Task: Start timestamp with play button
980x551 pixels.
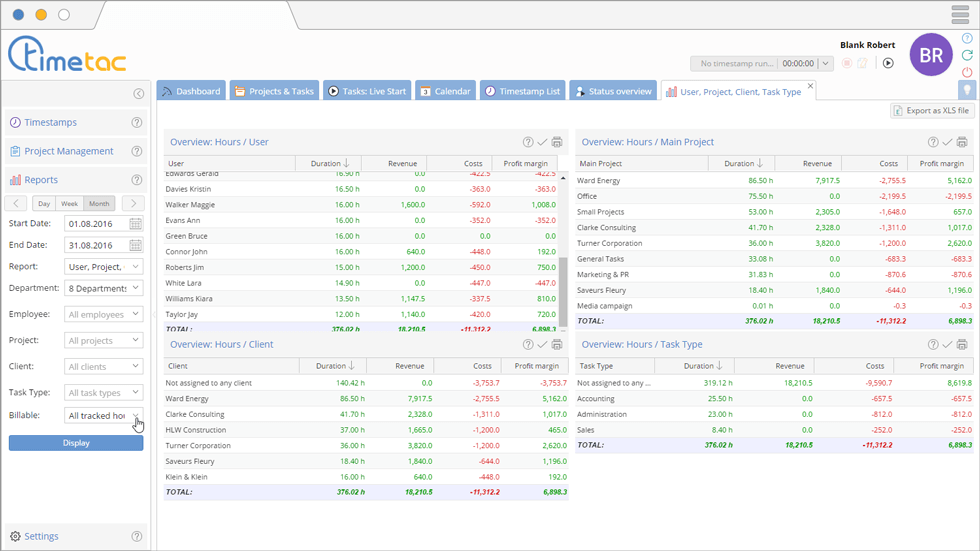Action: [x=888, y=63]
